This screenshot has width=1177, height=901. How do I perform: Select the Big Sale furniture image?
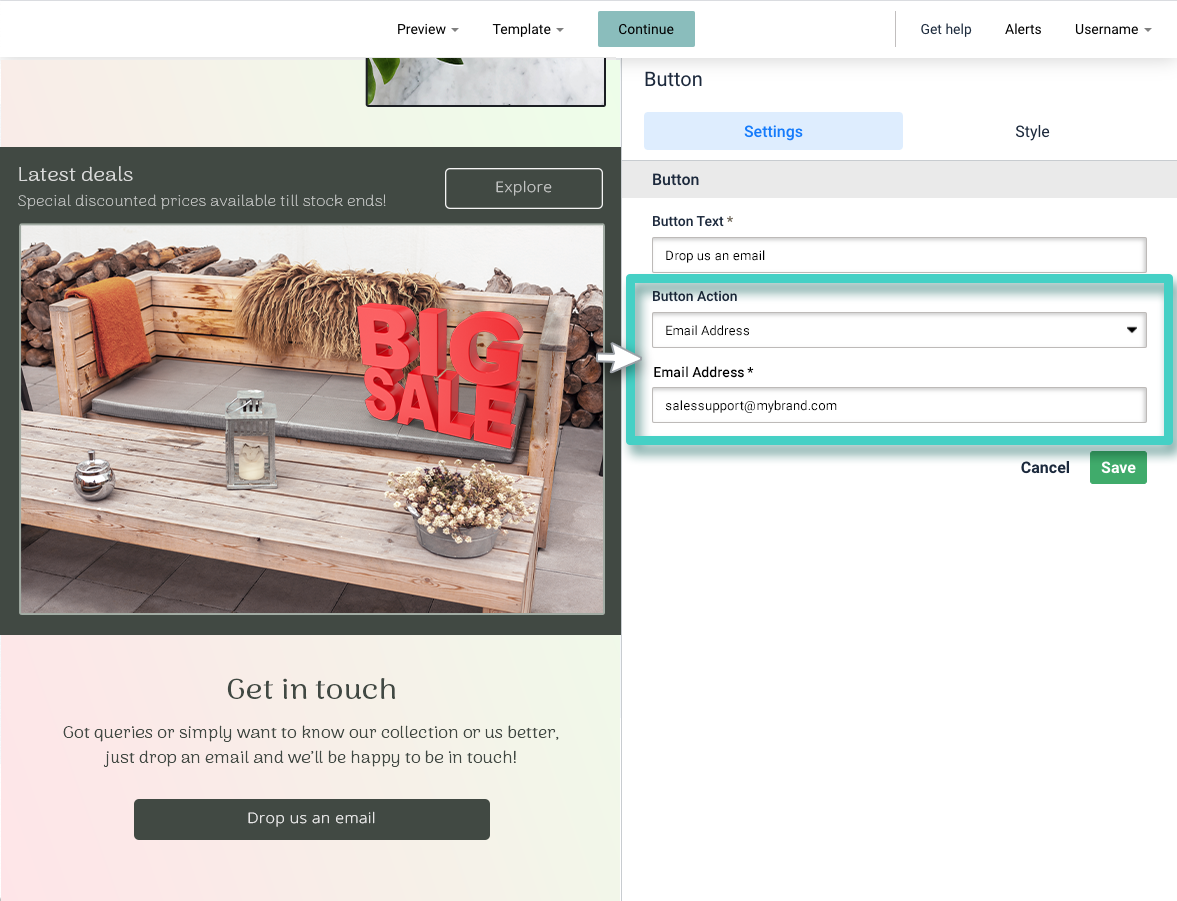point(312,419)
